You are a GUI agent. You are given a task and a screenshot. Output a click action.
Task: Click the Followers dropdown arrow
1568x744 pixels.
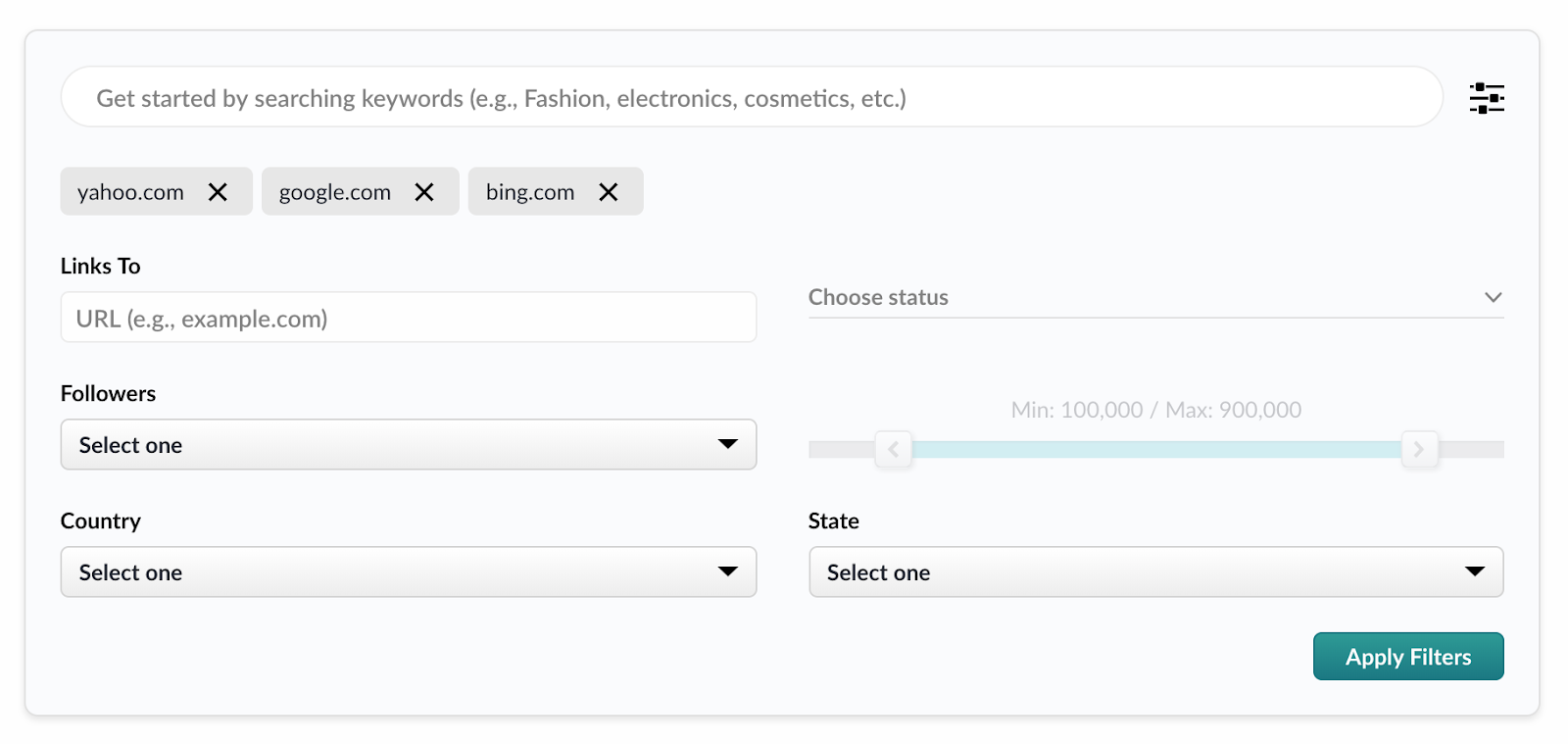pos(727,444)
